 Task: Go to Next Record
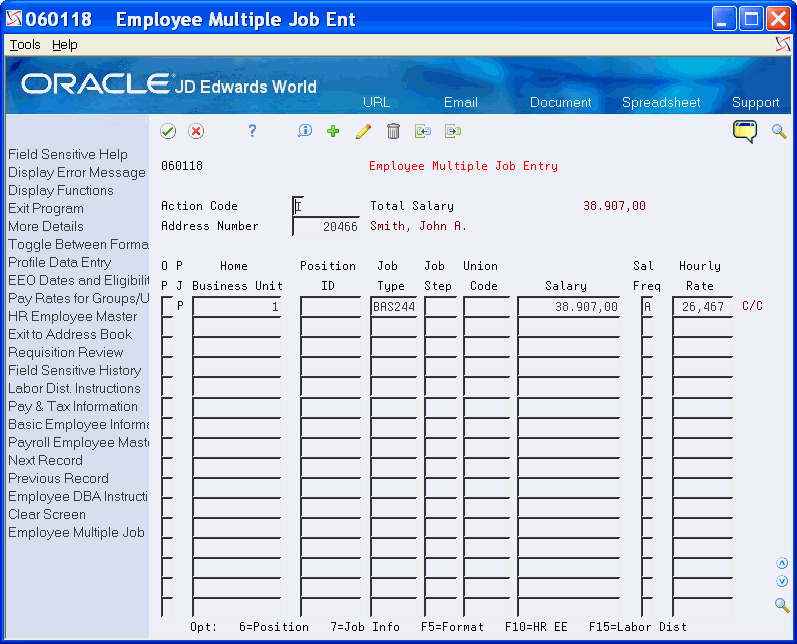[x=45, y=460]
